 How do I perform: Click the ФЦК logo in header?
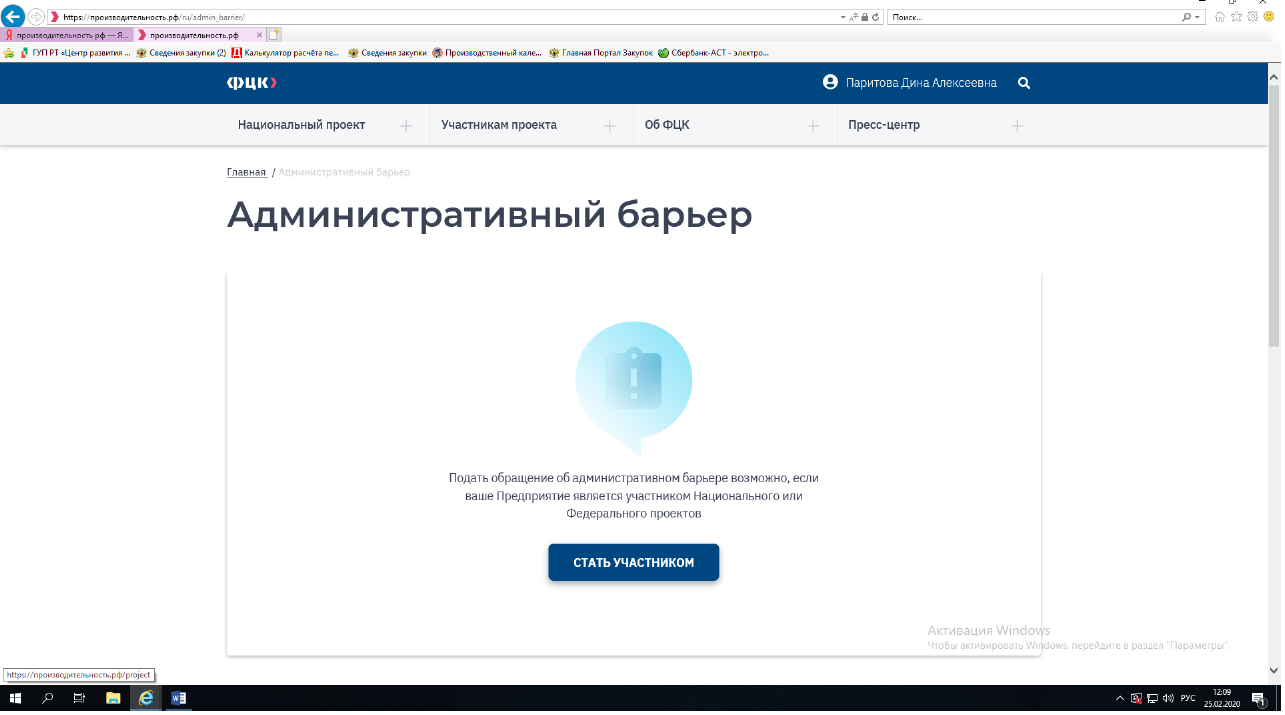tap(251, 83)
